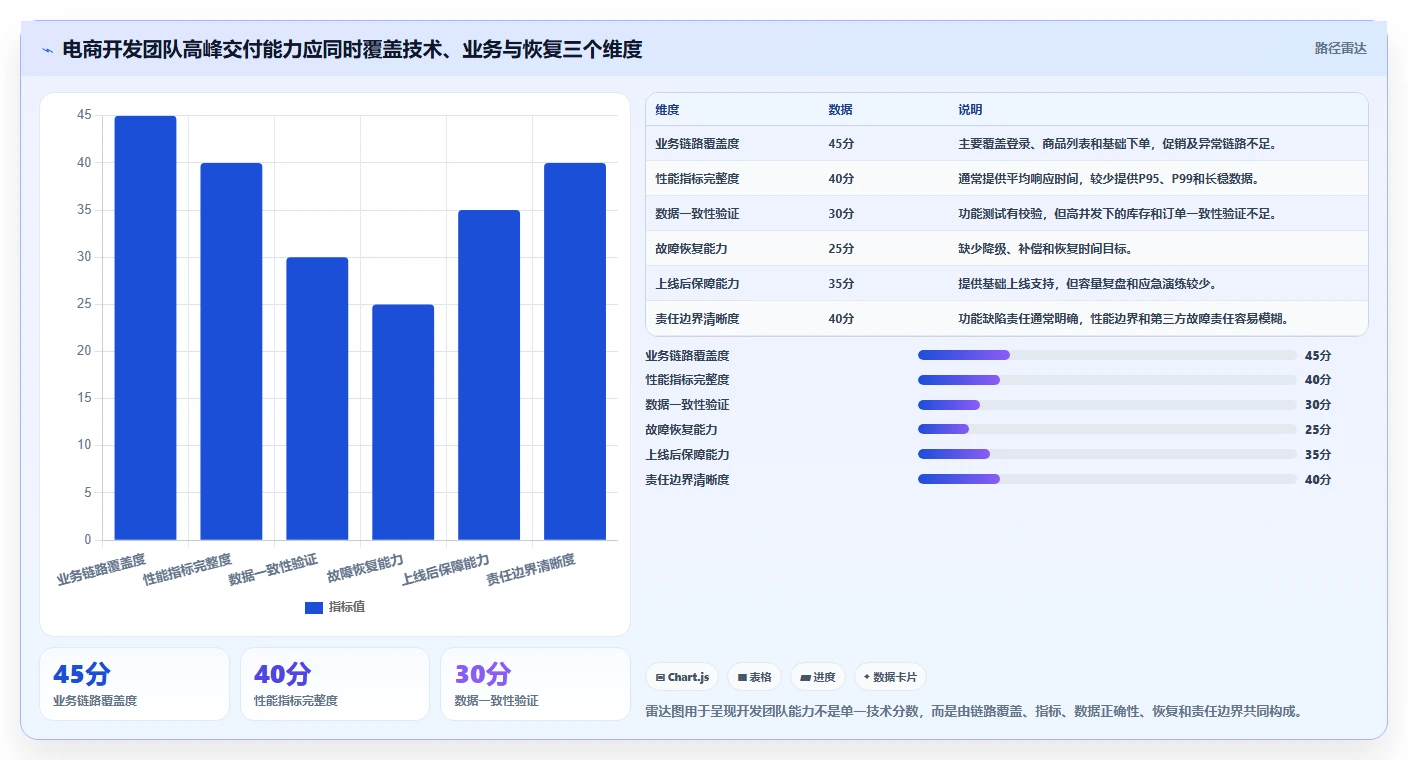Click description starting 提供基础上线支持
This screenshot has height=760, width=1408.
coord(1087,284)
